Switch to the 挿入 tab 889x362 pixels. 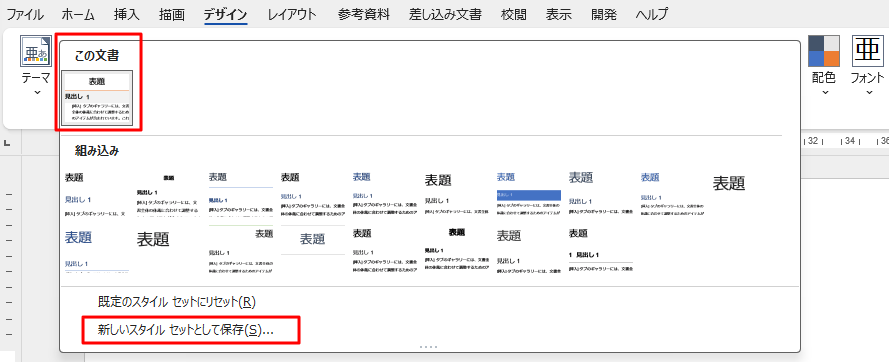tap(126, 15)
